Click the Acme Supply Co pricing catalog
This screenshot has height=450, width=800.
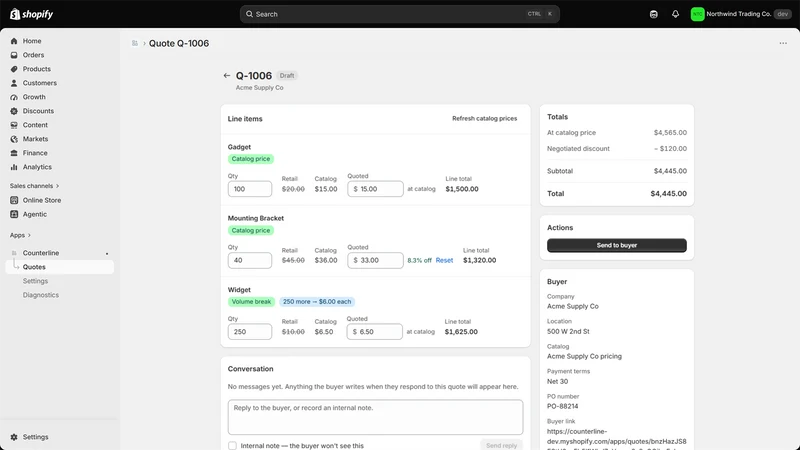click(x=584, y=356)
